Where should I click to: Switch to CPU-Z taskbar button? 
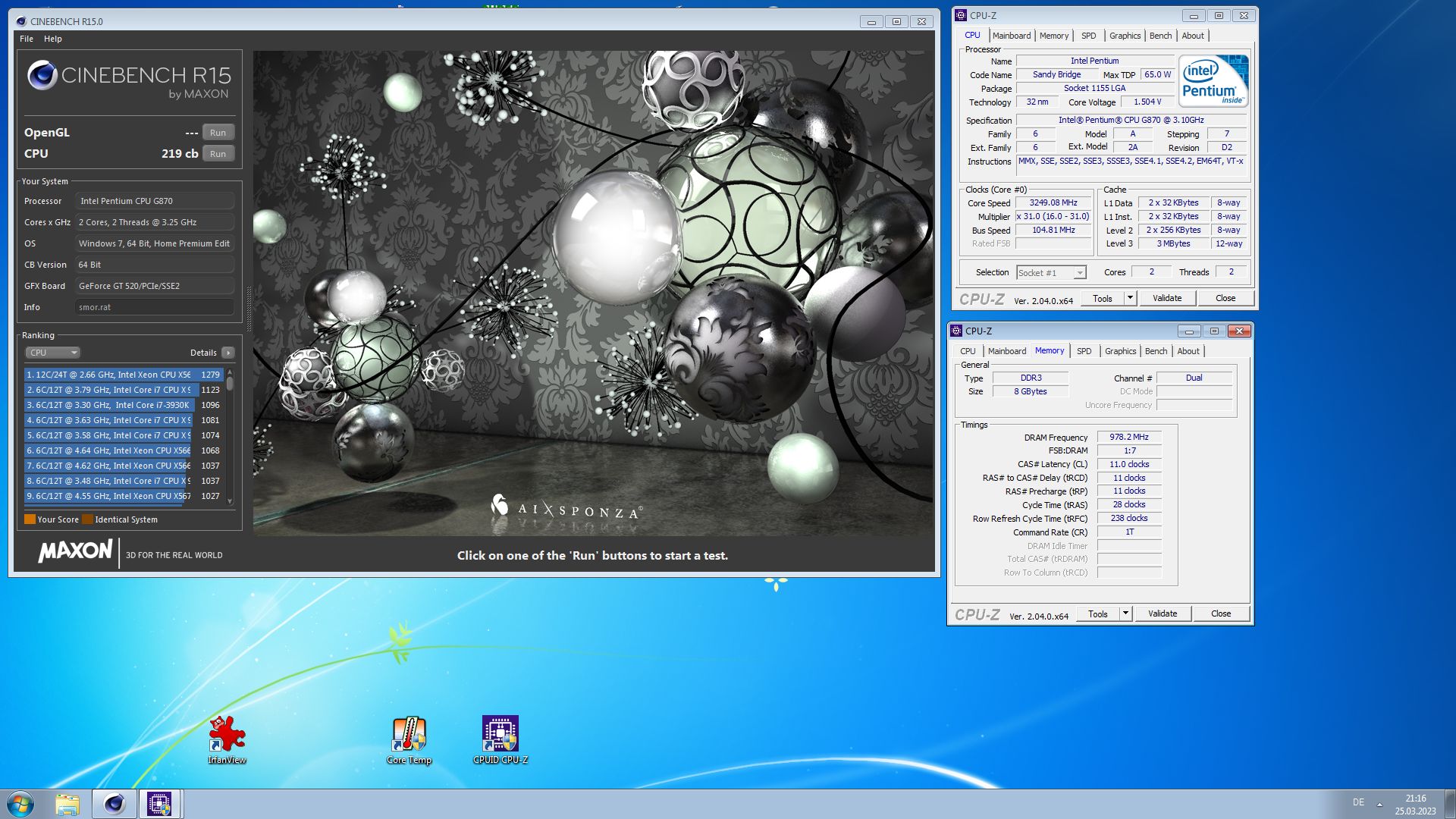coord(159,804)
